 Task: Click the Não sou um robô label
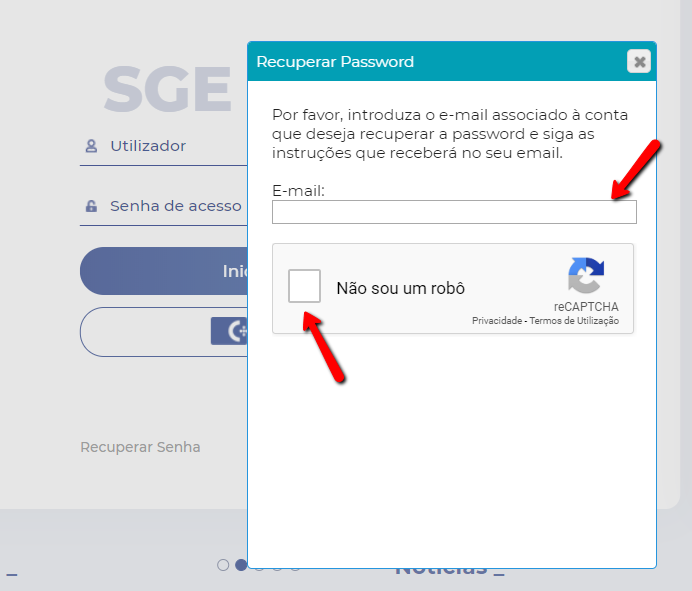pyautogui.click(x=401, y=288)
